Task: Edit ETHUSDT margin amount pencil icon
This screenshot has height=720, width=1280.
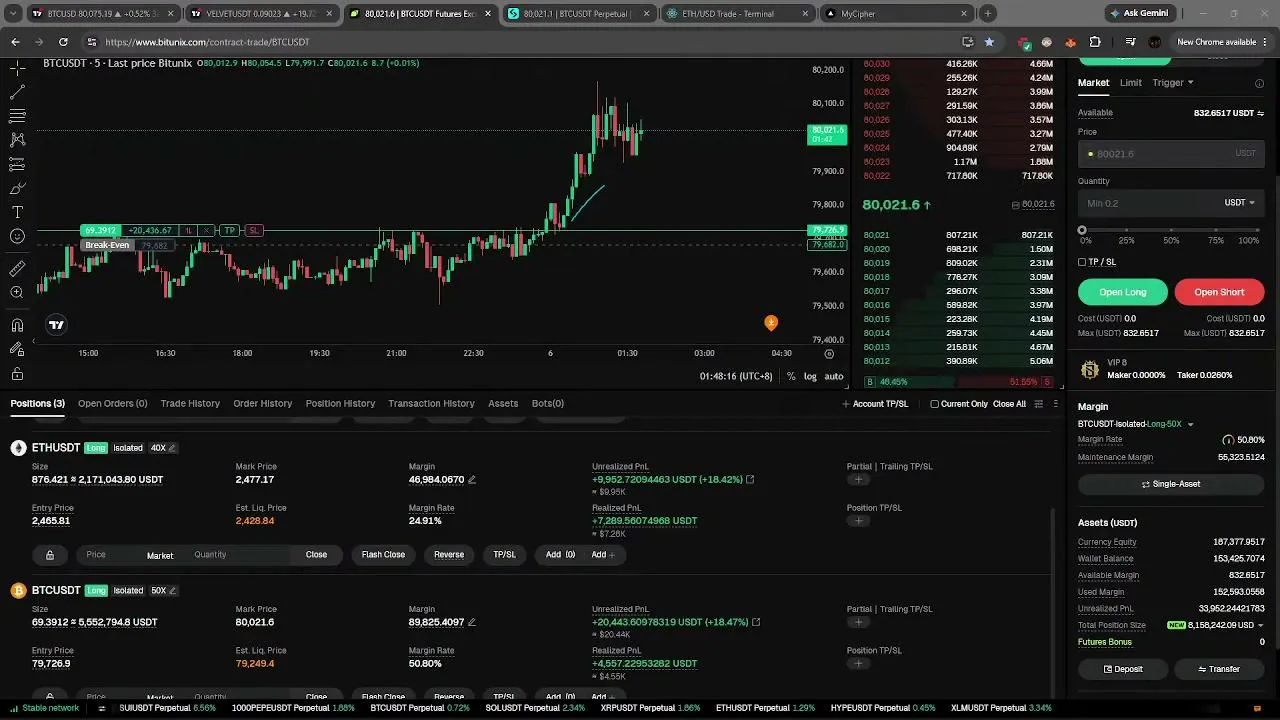Action: coord(472,480)
